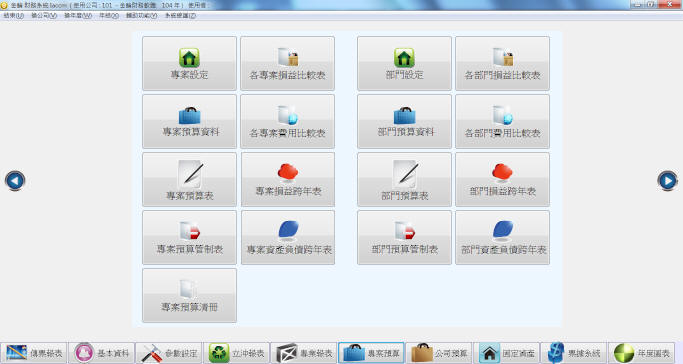Open 部門損益跨年表 with the red cloud icon
This screenshot has width=683, height=364.
(x=502, y=179)
